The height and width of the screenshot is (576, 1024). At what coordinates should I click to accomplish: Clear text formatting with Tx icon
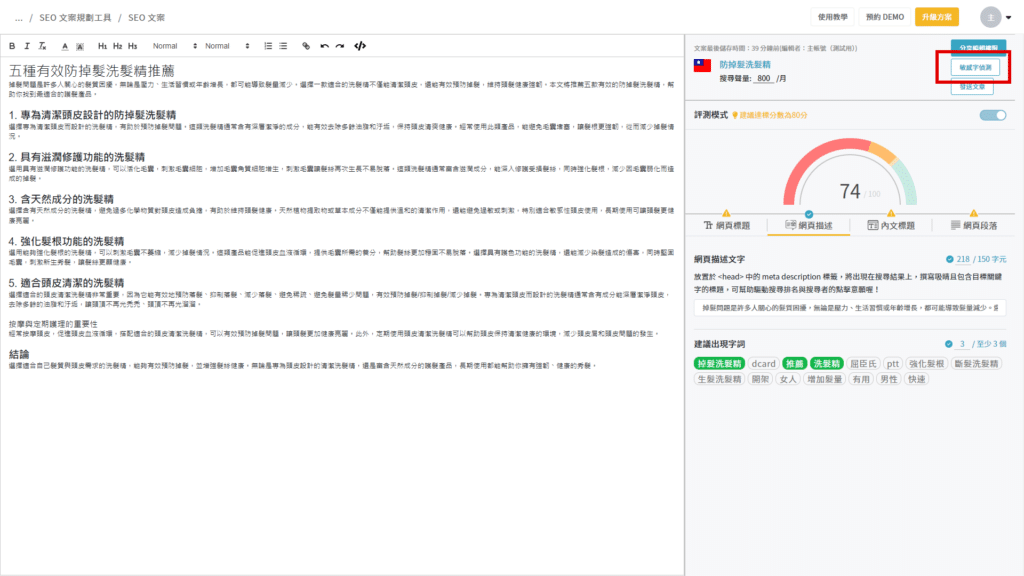tap(42, 46)
